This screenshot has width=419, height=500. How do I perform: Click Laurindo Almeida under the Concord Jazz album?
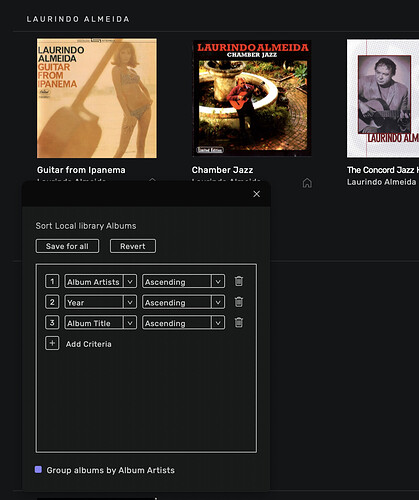(x=381, y=182)
